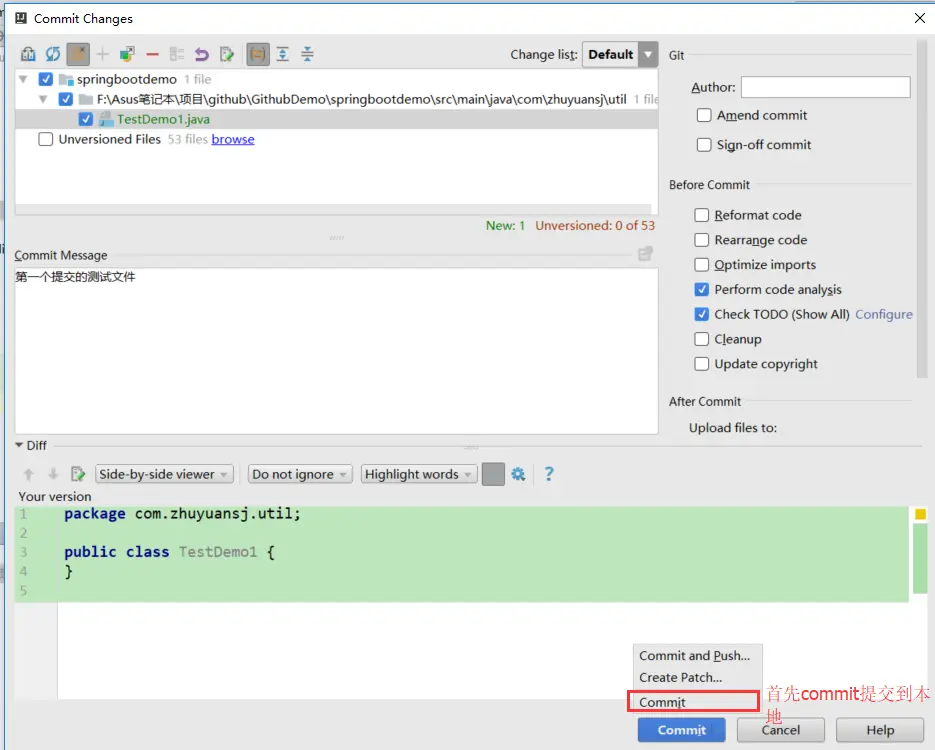Click the 'public class TestDemo1 {' diff line
The height and width of the screenshot is (750, 935).
(x=169, y=552)
